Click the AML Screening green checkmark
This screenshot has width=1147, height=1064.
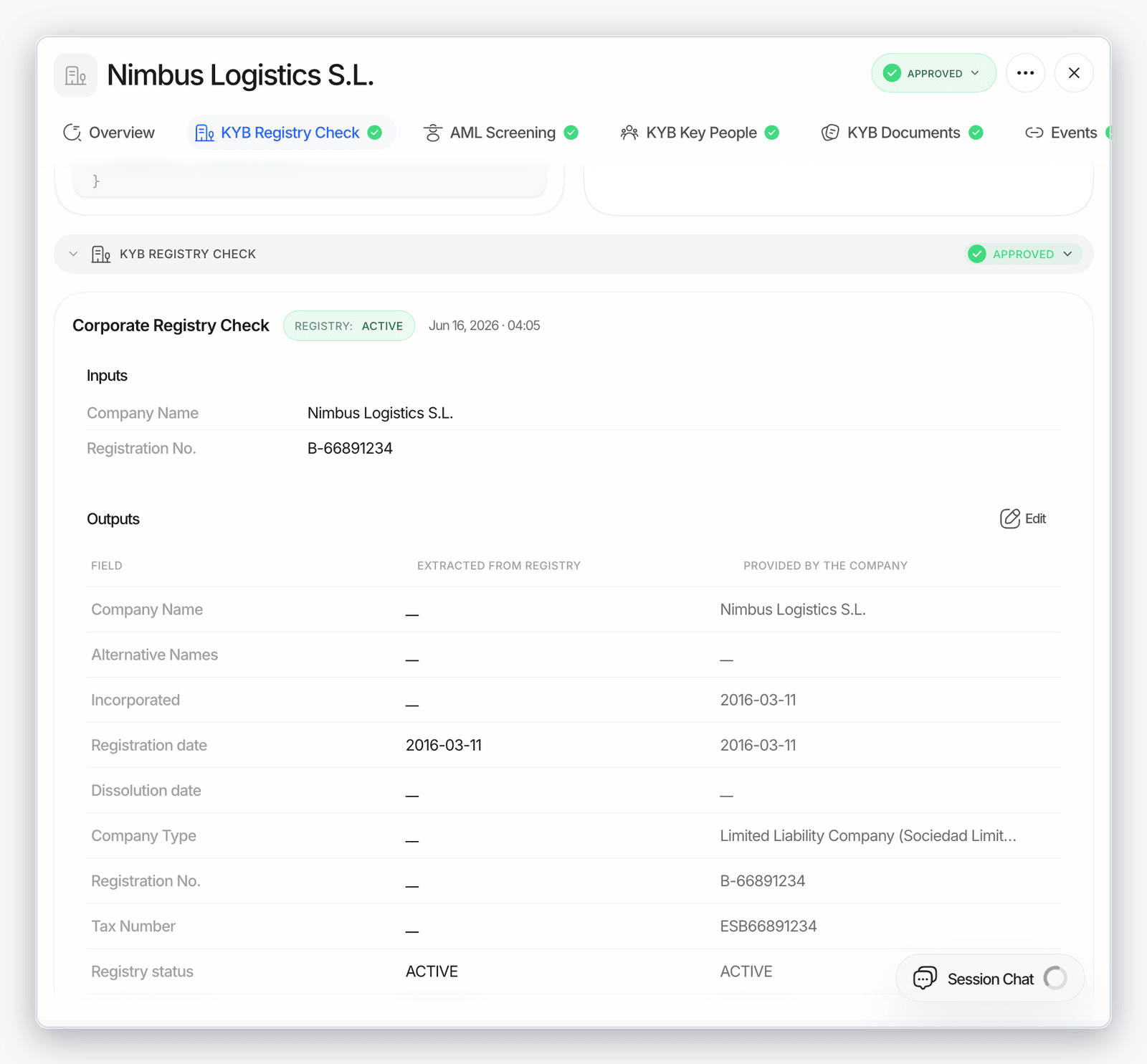point(571,133)
